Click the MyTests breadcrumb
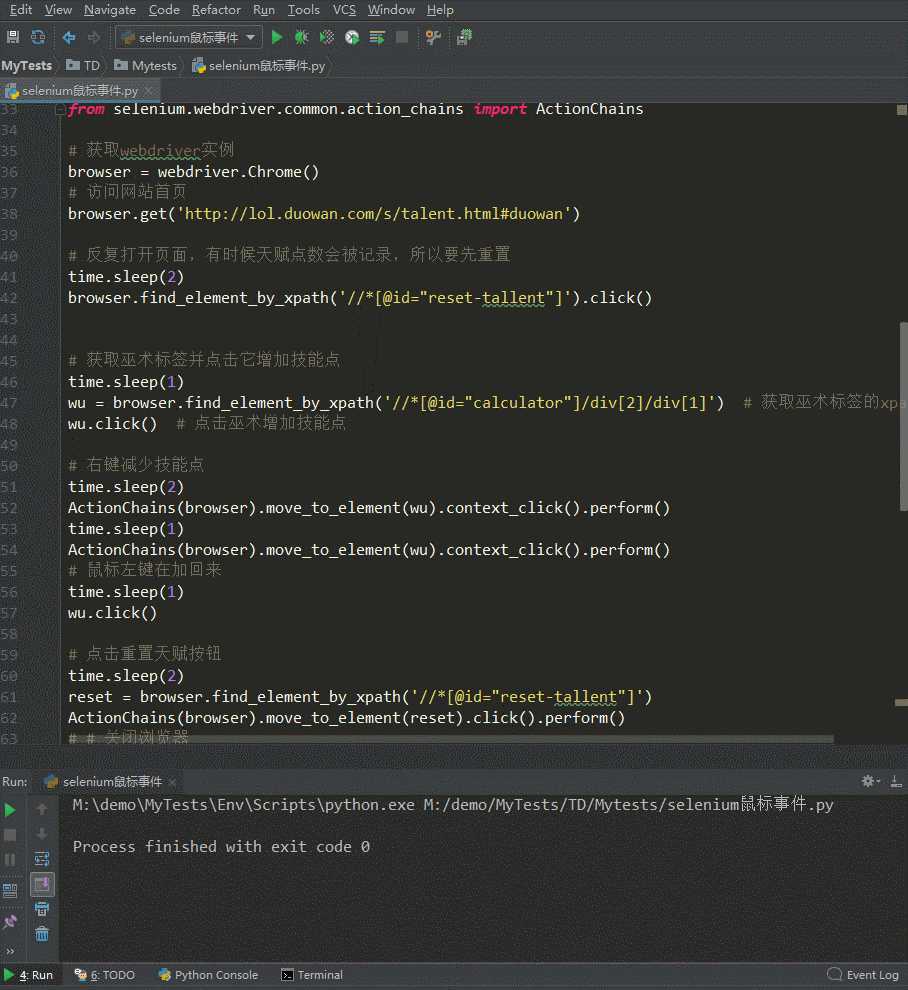 (x=27, y=66)
